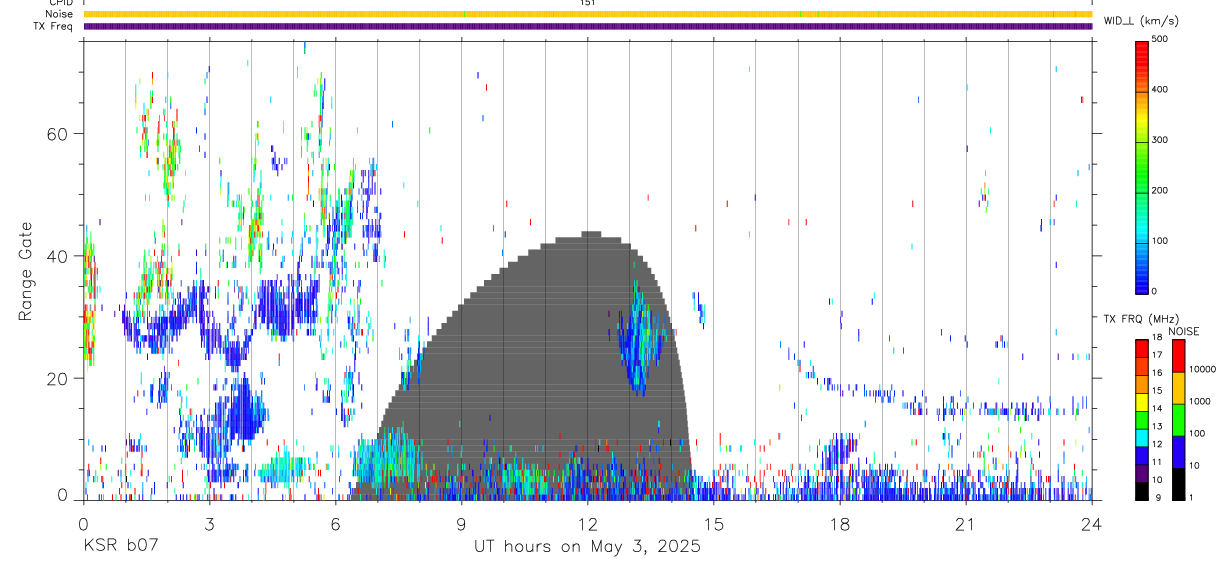Click the 'Noise' row label at top left
This screenshot has height=567, width=1228.
[x=59, y=14]
